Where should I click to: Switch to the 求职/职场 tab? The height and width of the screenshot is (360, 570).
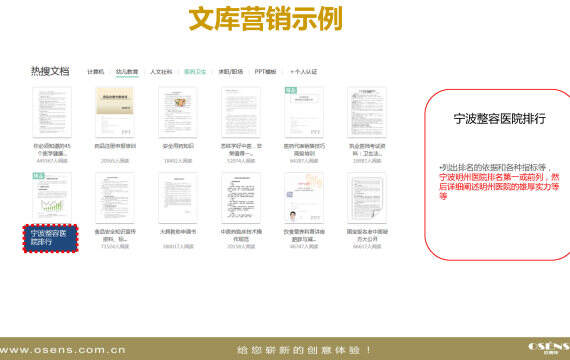pos(230,72)
